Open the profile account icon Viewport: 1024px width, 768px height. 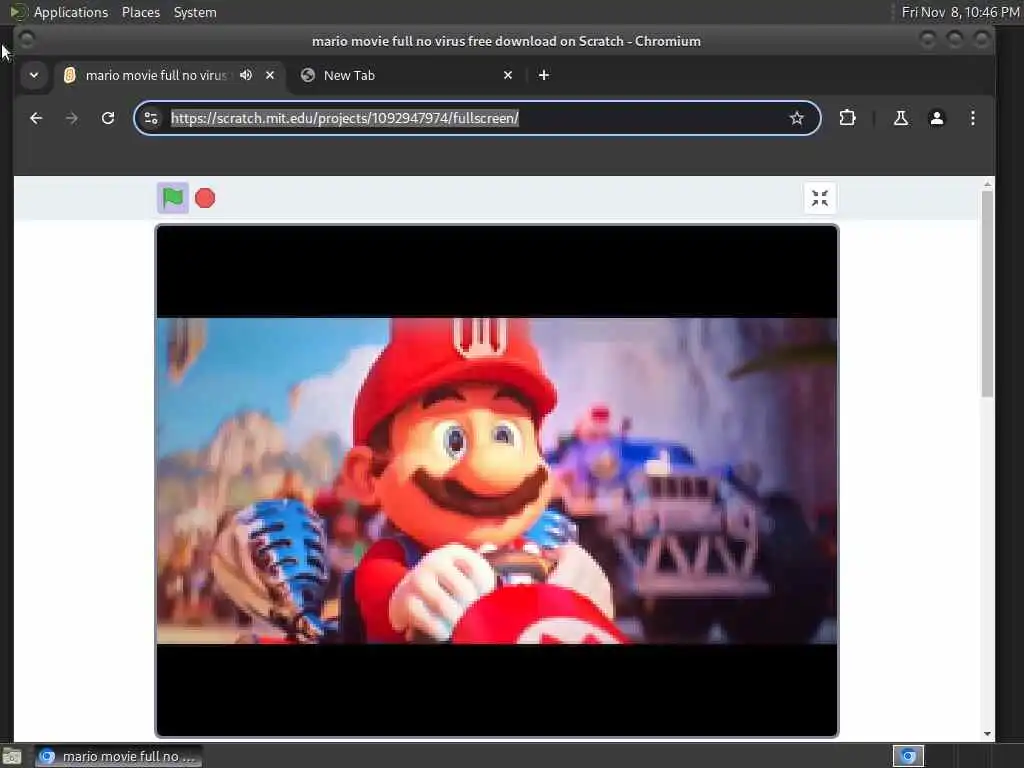936,118
